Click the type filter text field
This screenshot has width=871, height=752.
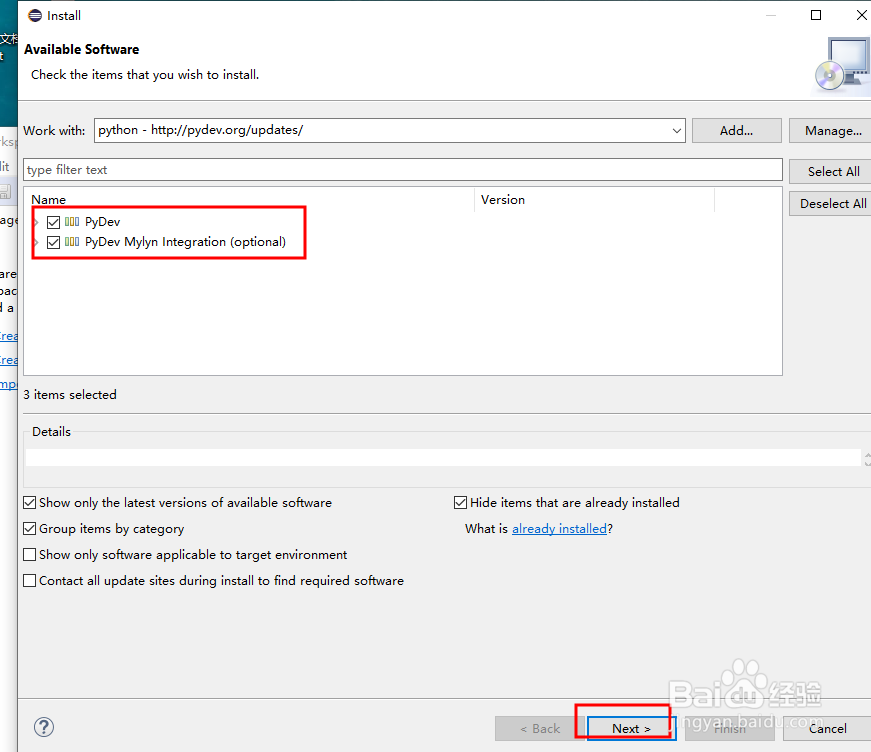(403, 169)
